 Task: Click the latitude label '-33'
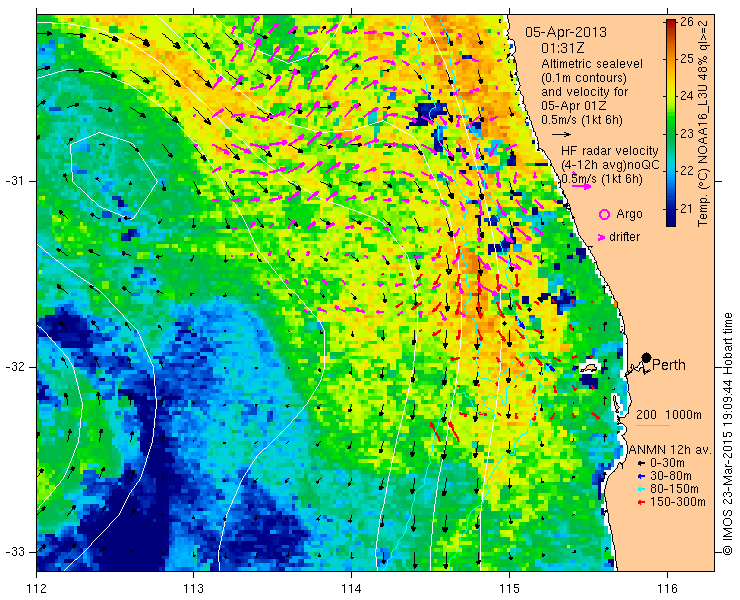coord(13,552)
